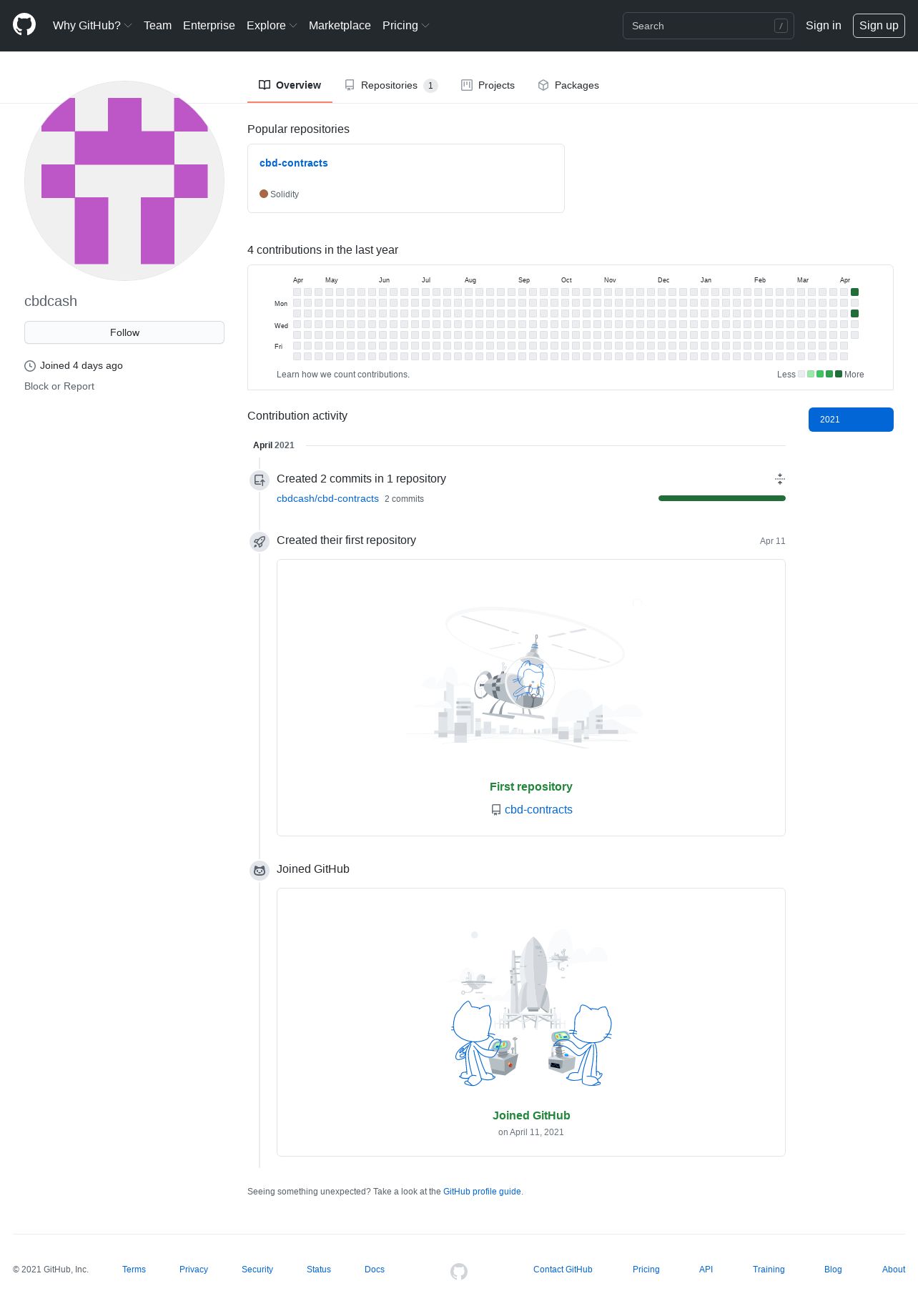Click the Sign up button
918x1316 pixels.
point(879,26)
